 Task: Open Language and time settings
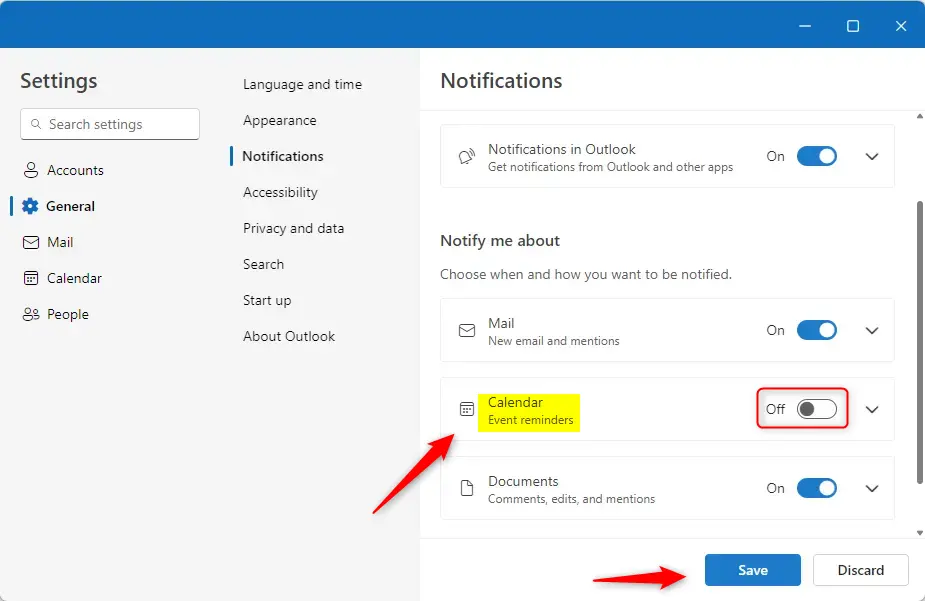[x=302, y=84]
